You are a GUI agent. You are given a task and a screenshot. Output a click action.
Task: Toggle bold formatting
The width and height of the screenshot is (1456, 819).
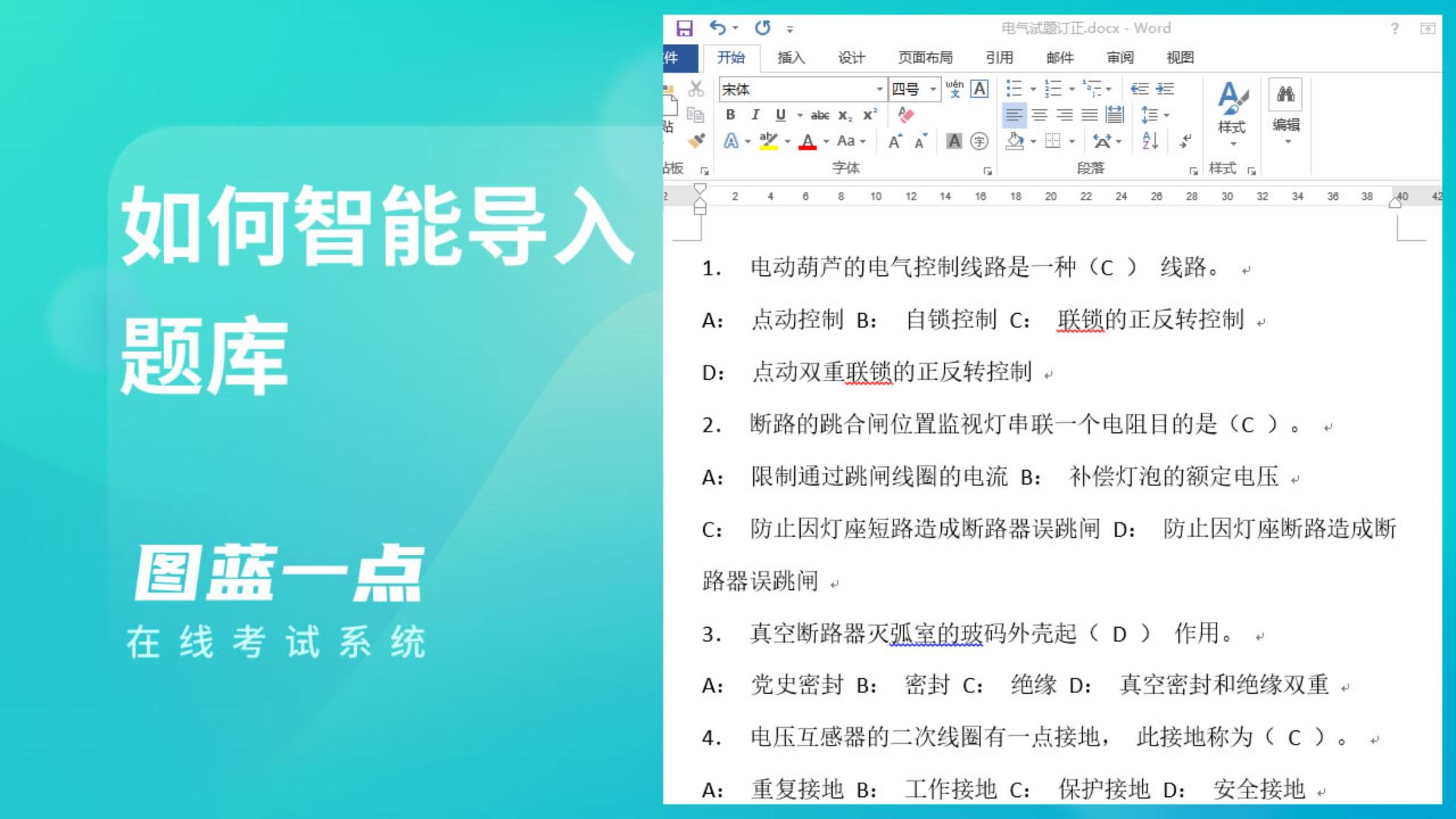[x=730, y=115]
